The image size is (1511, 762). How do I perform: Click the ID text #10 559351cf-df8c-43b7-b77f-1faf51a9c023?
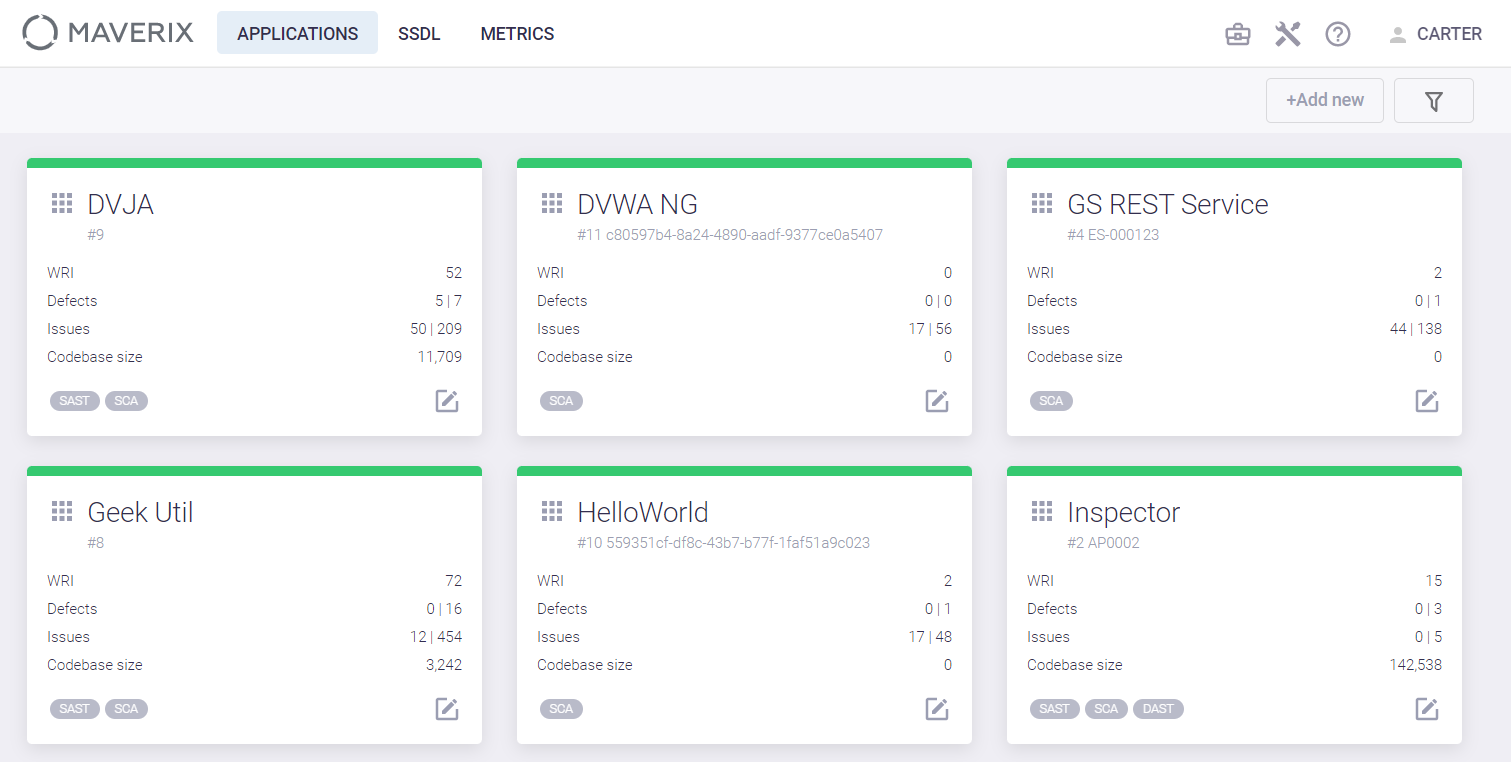point(723,543)
